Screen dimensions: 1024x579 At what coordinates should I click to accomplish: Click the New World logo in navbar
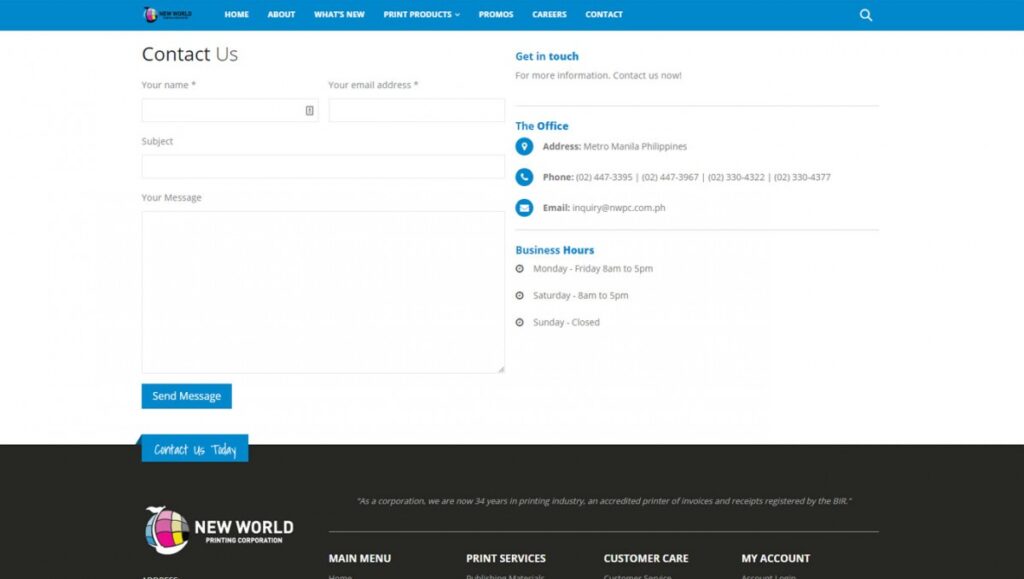coord(167,14)
